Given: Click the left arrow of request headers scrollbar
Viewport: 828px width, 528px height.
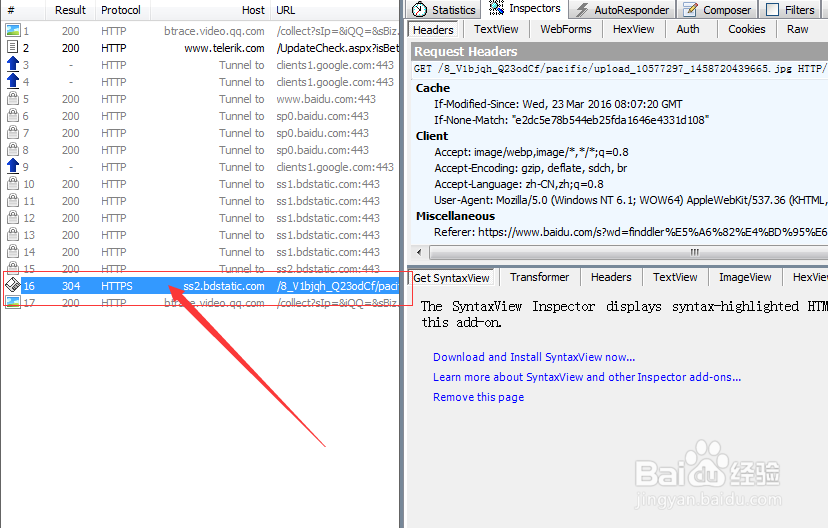Looking at the screenshot, I should pyautogui.click(x=419, y=252).
